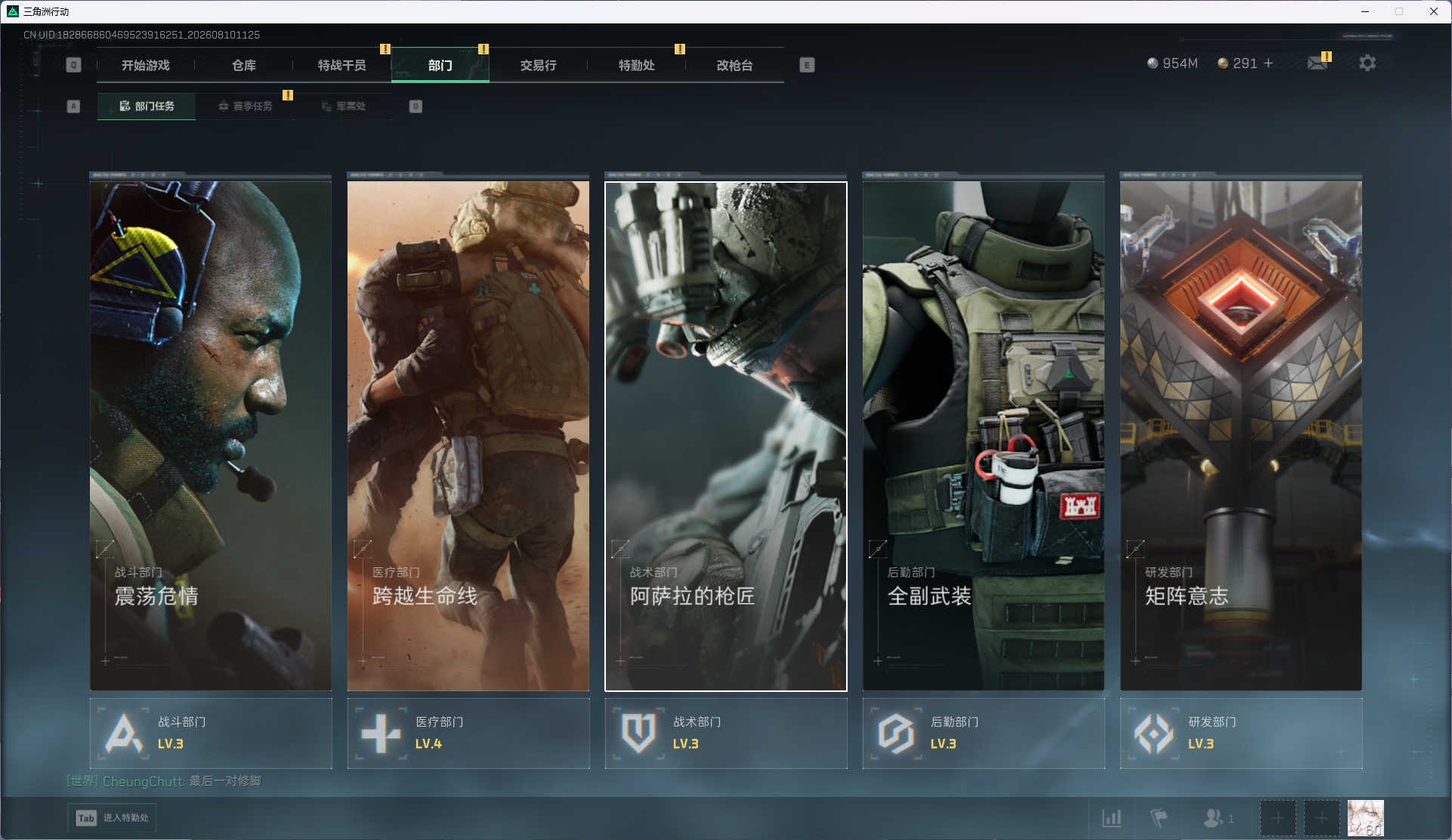Click the A key previous sub-tab icon
This screenshot has width=1452, height=840.
pos(73,107)
